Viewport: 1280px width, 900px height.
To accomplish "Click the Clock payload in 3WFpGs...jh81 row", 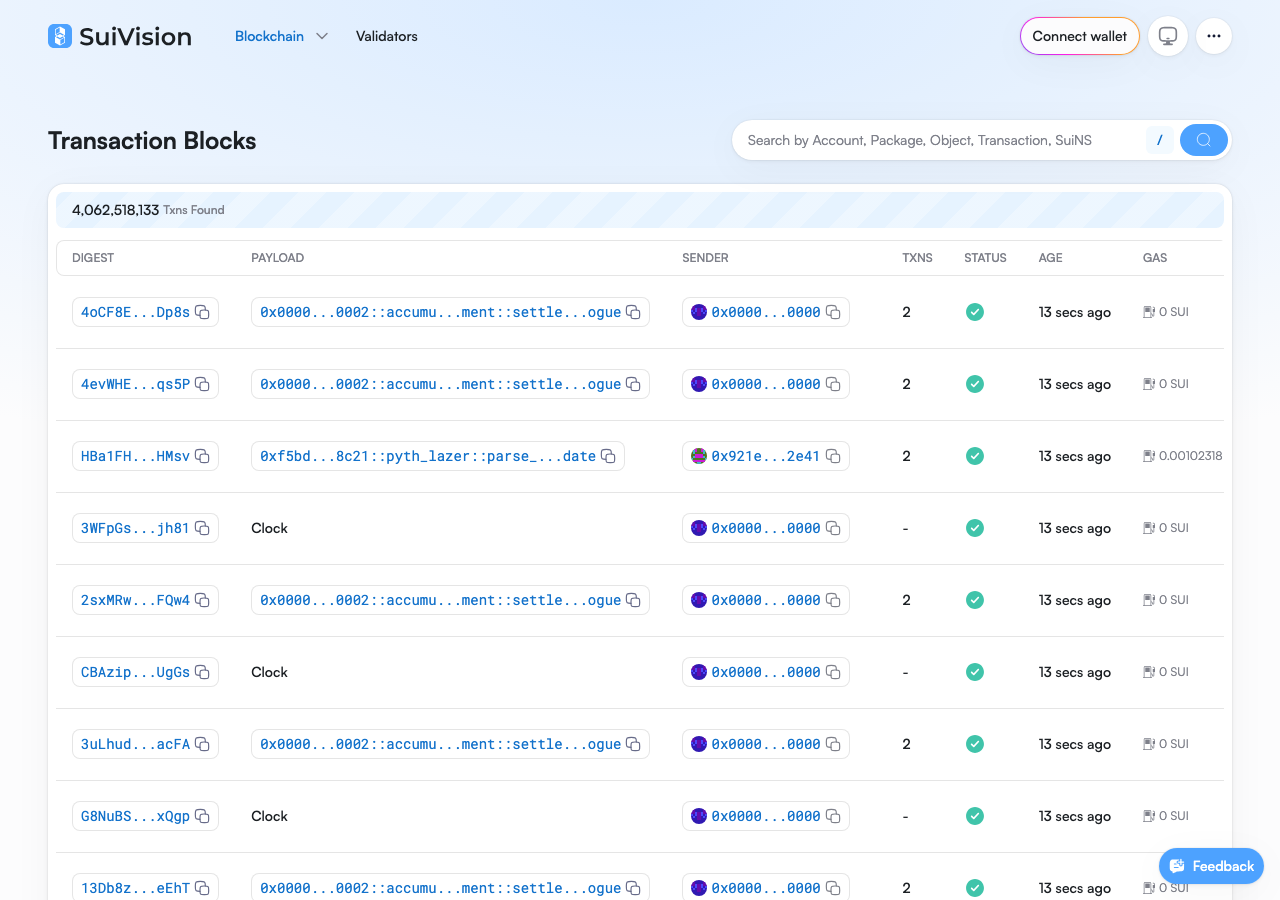I will point(269,528).
